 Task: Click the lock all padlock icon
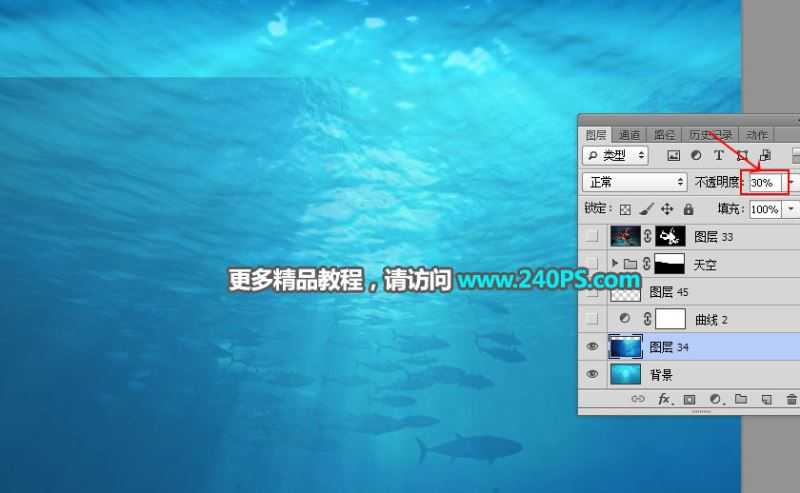point(688,209)
